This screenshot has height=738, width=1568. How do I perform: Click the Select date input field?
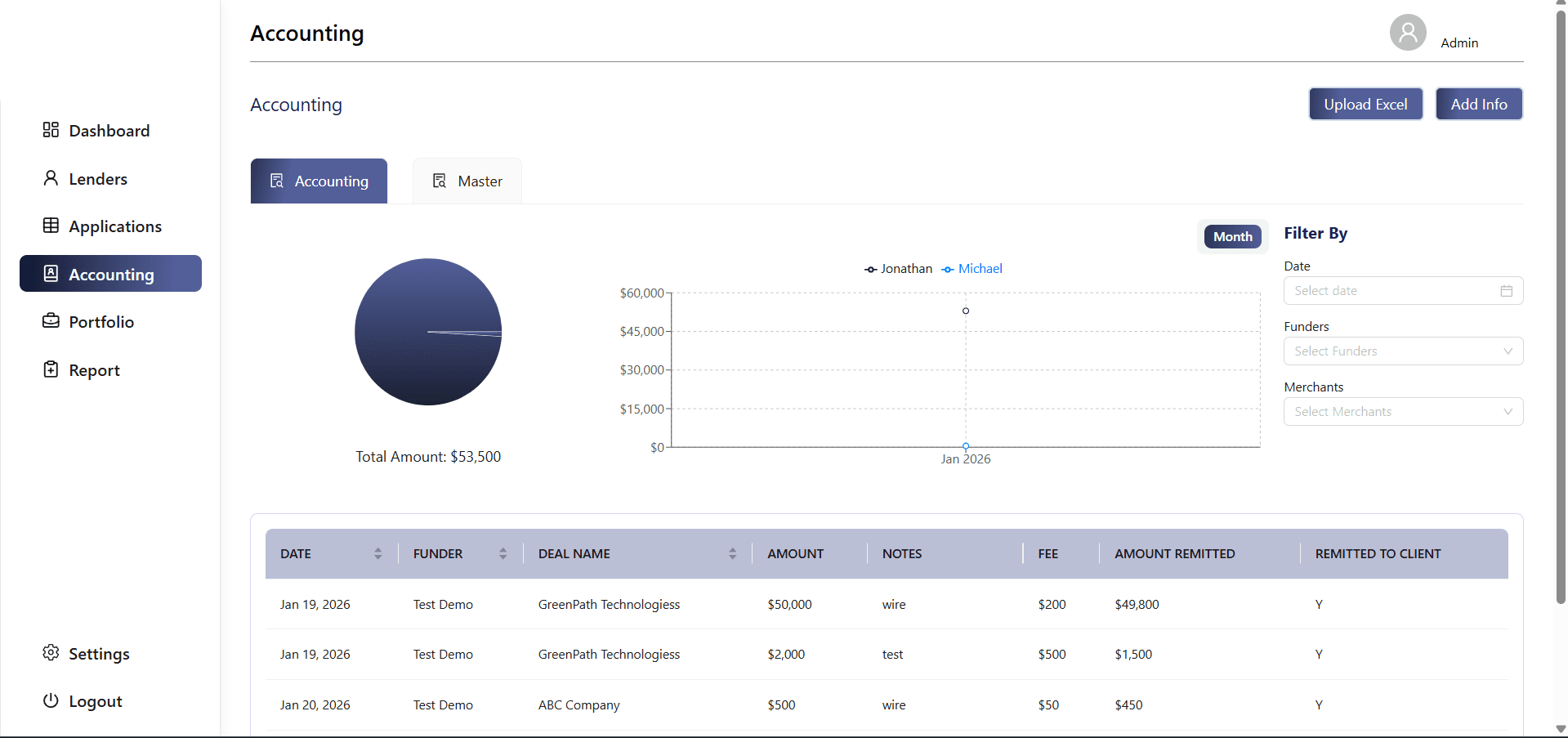click(x=1403, y=291)
